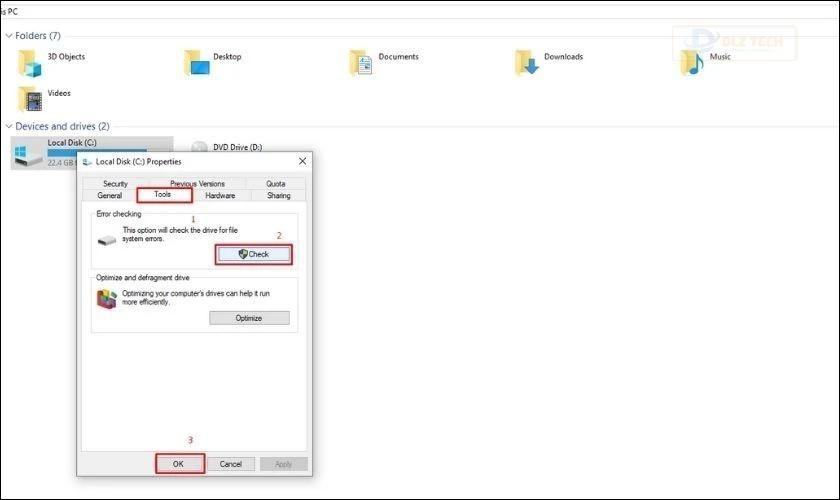
Task: Open the Music folder icon
Action: (x=692, y=62)
